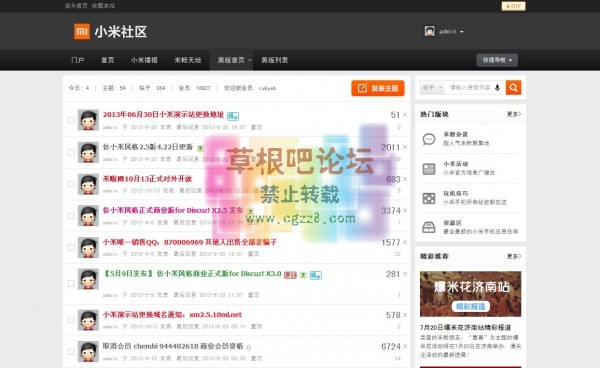600x368 pixels.
Task: Expand the arrow beside the 黑版首页 tab
Action: pyautogui.click(x=249, y=60)
